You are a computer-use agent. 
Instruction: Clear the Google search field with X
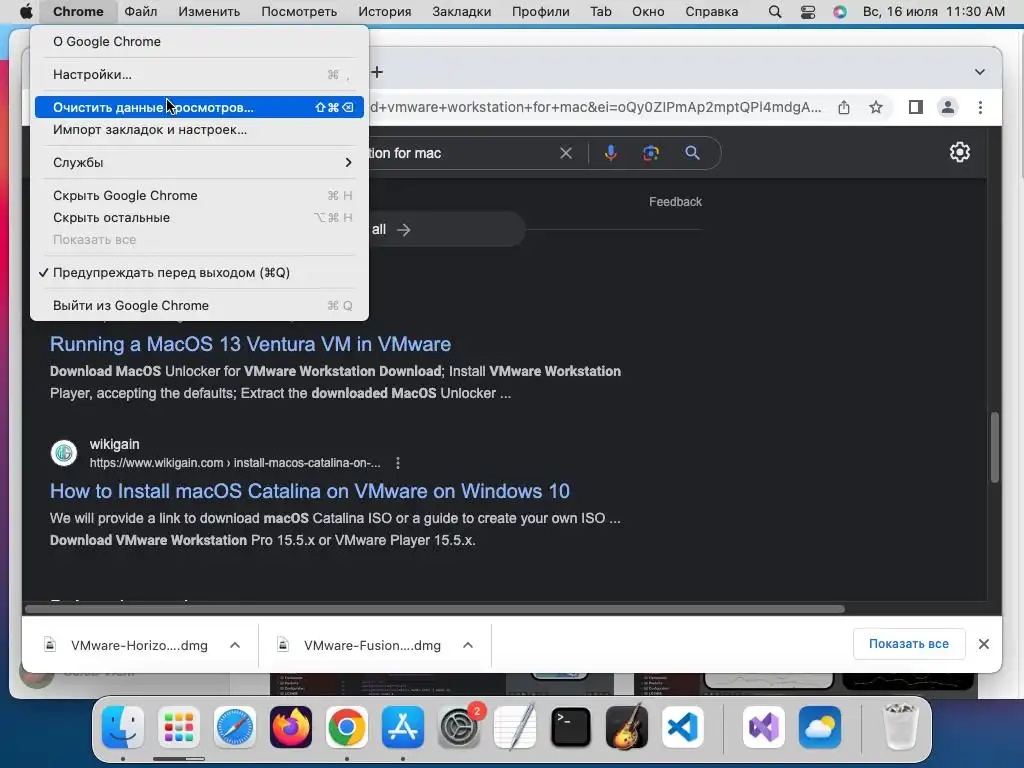[566, 153]
